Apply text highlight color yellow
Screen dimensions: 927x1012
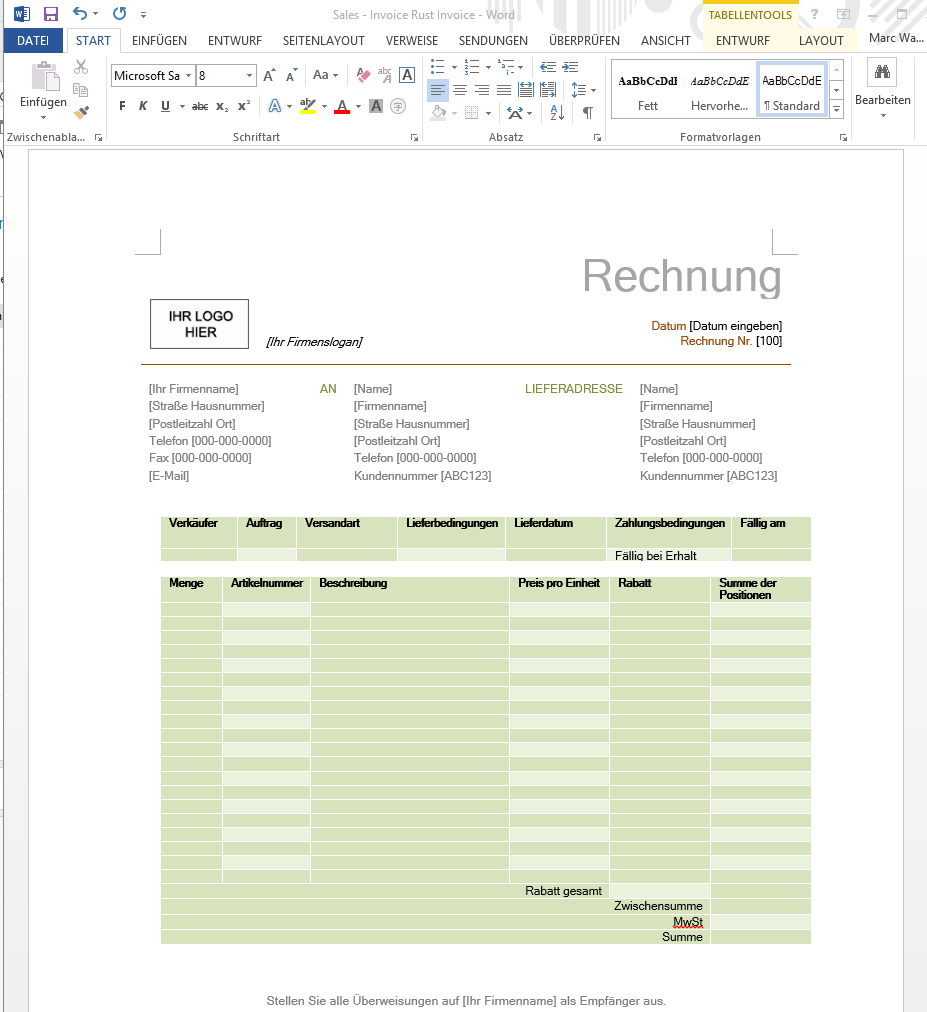click(308, 106)
